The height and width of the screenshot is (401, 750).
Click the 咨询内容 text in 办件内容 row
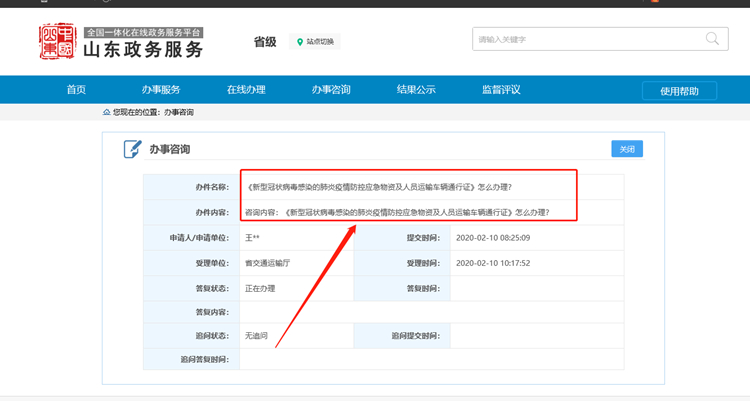pos(410,212)
